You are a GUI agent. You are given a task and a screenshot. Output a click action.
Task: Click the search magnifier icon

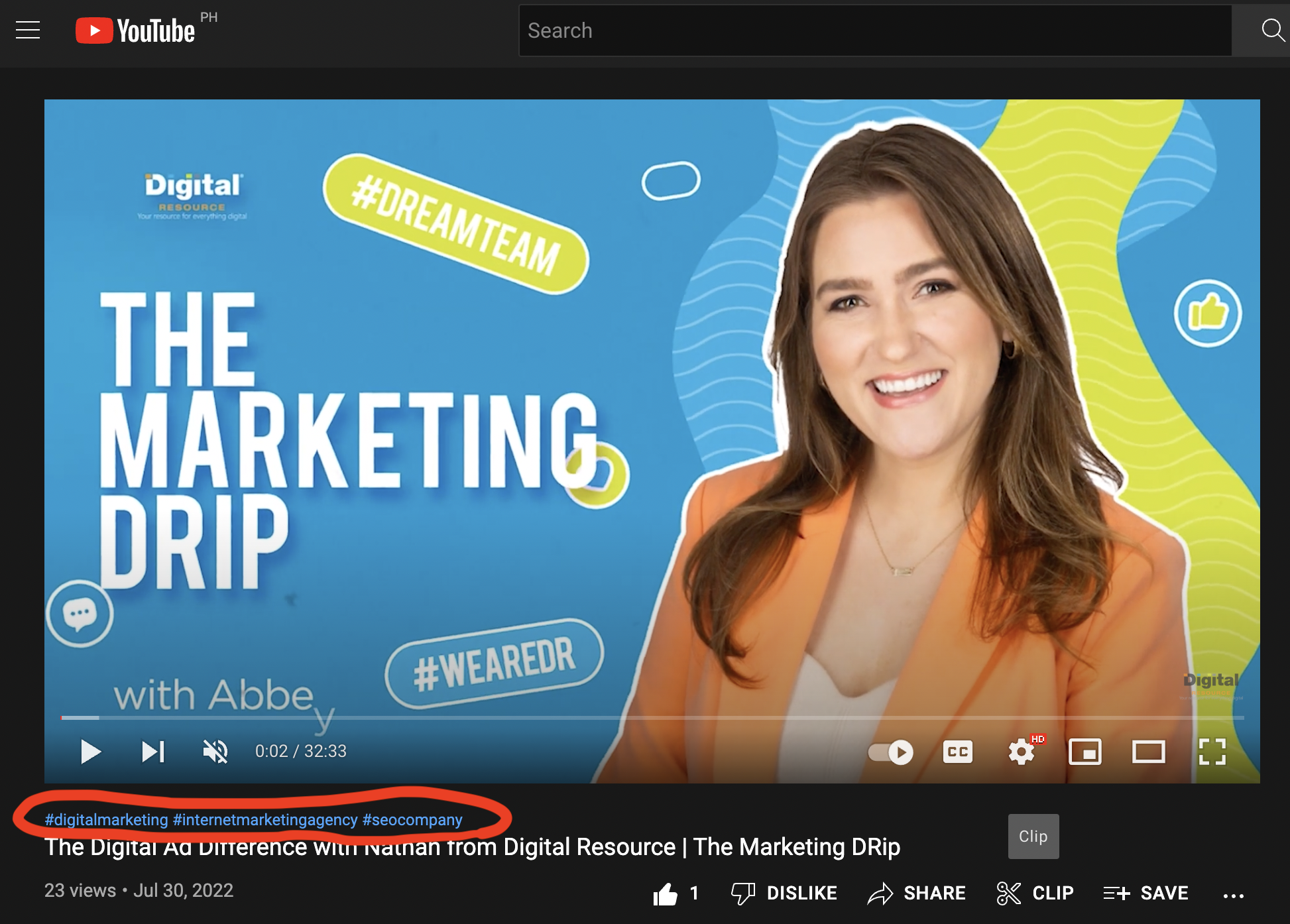pos(1273,30)
